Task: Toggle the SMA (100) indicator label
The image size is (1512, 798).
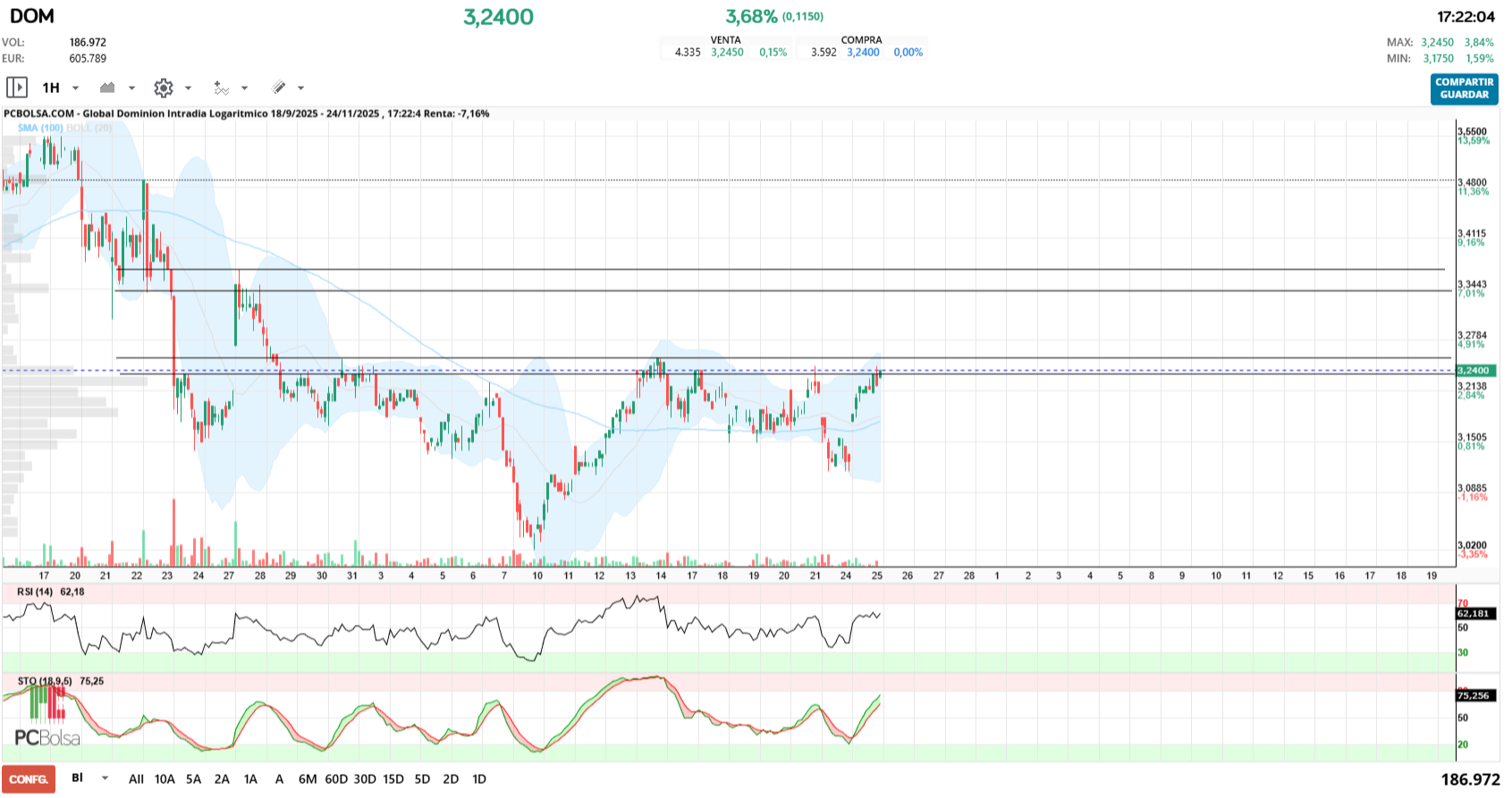Action: click(40, 128)
